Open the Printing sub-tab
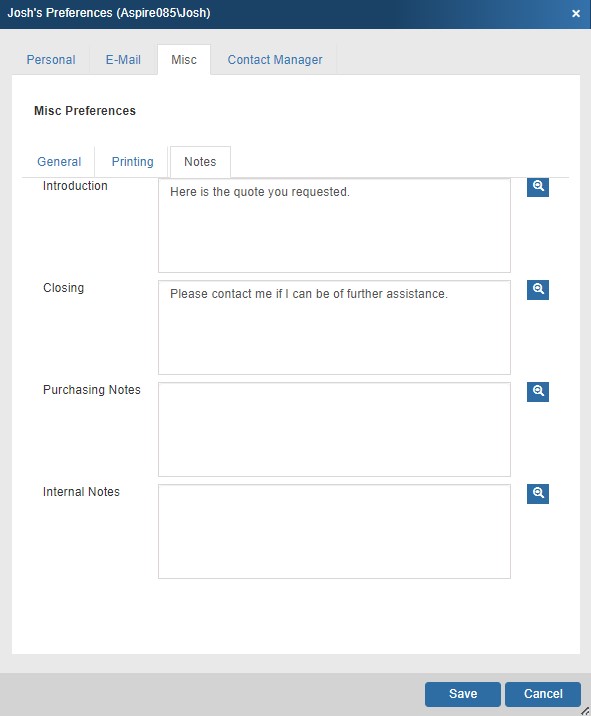Screen dimensions: 591x716 pos(132,162)
